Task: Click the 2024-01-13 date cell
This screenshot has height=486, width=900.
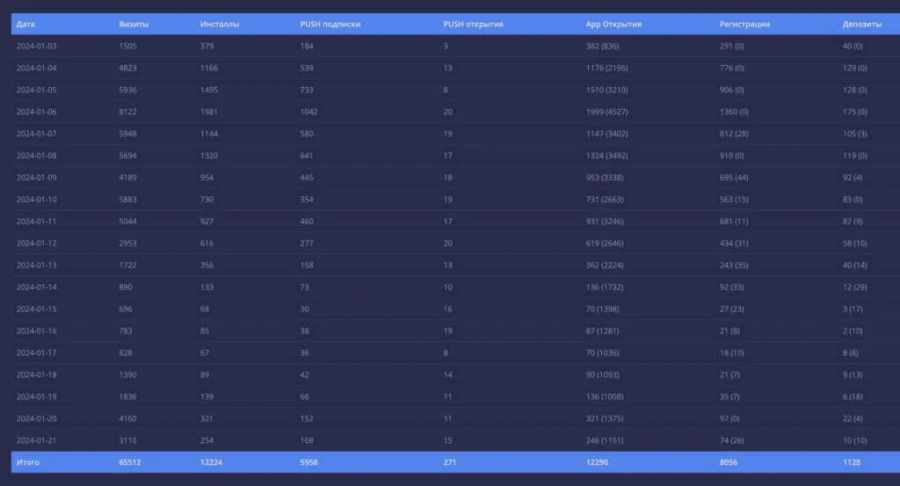Action: click(36, 265)
